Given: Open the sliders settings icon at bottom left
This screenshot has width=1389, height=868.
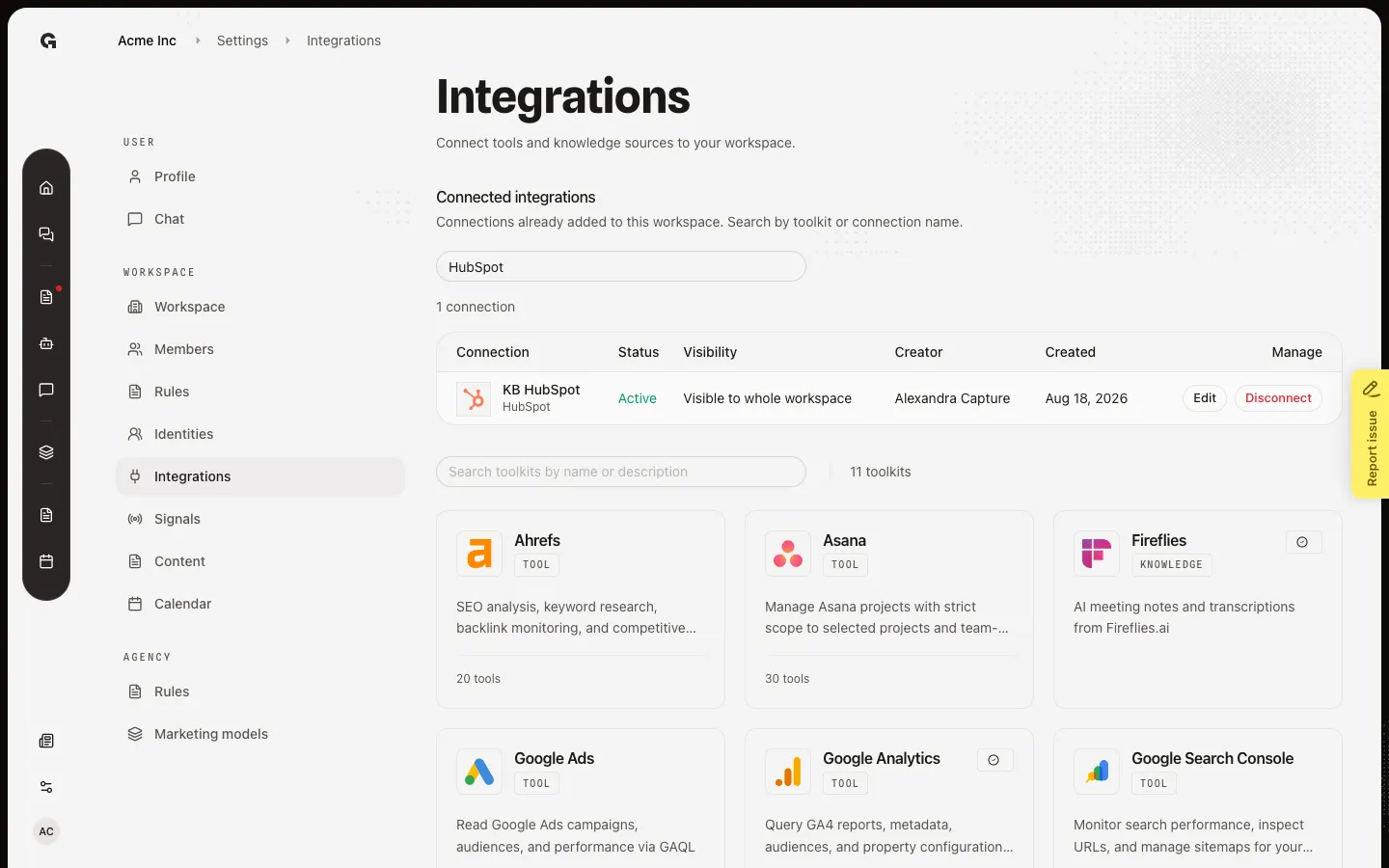Looking at the screenshot, I should (x=46, y=787).
